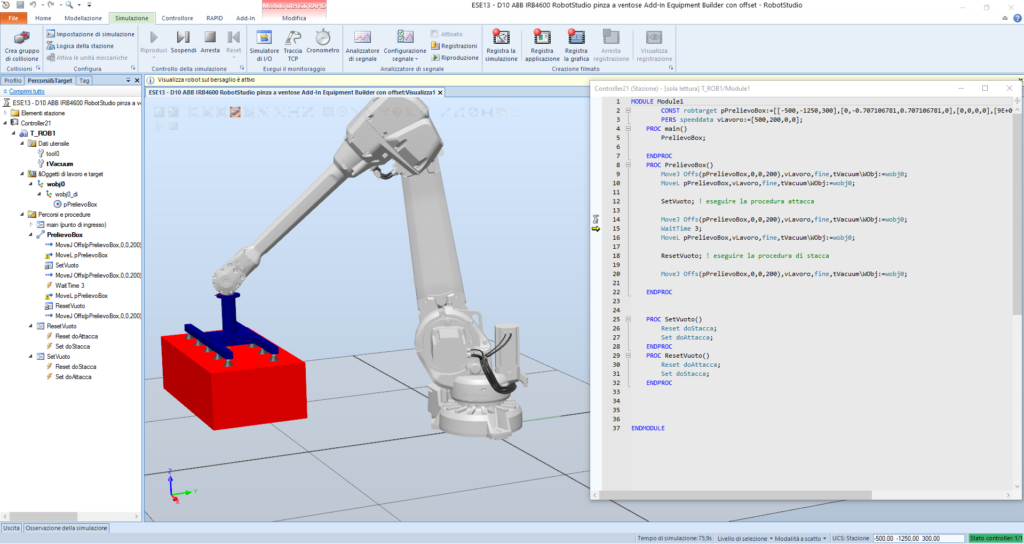The height and width of the screenshot is (544, 1024).
Task: Collapse the T_ROB1 tree node
Action: (14, 133)
